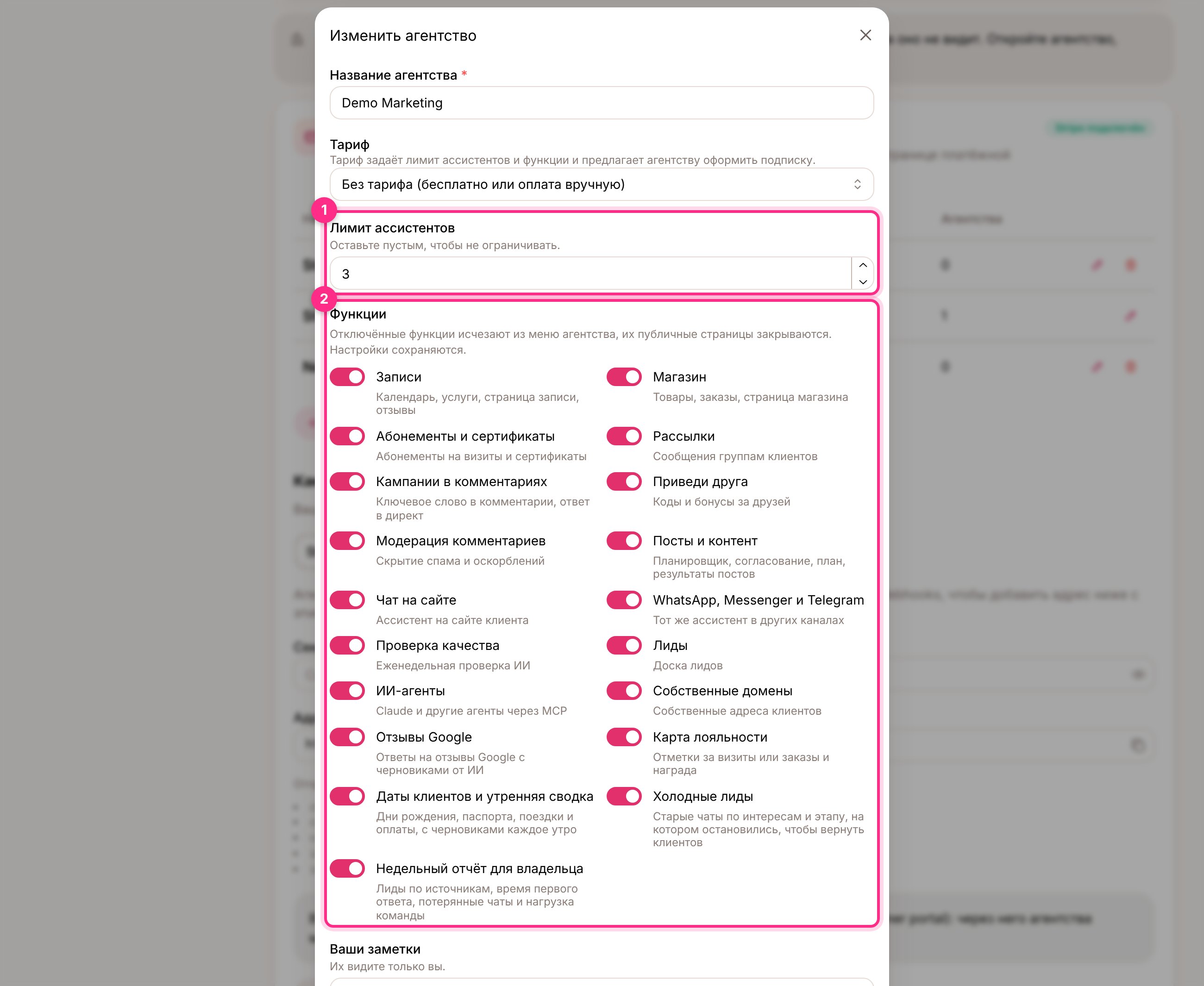Click the Функции section heading
This screenshot has width=1204, height=986.
[x=358, y=314]
